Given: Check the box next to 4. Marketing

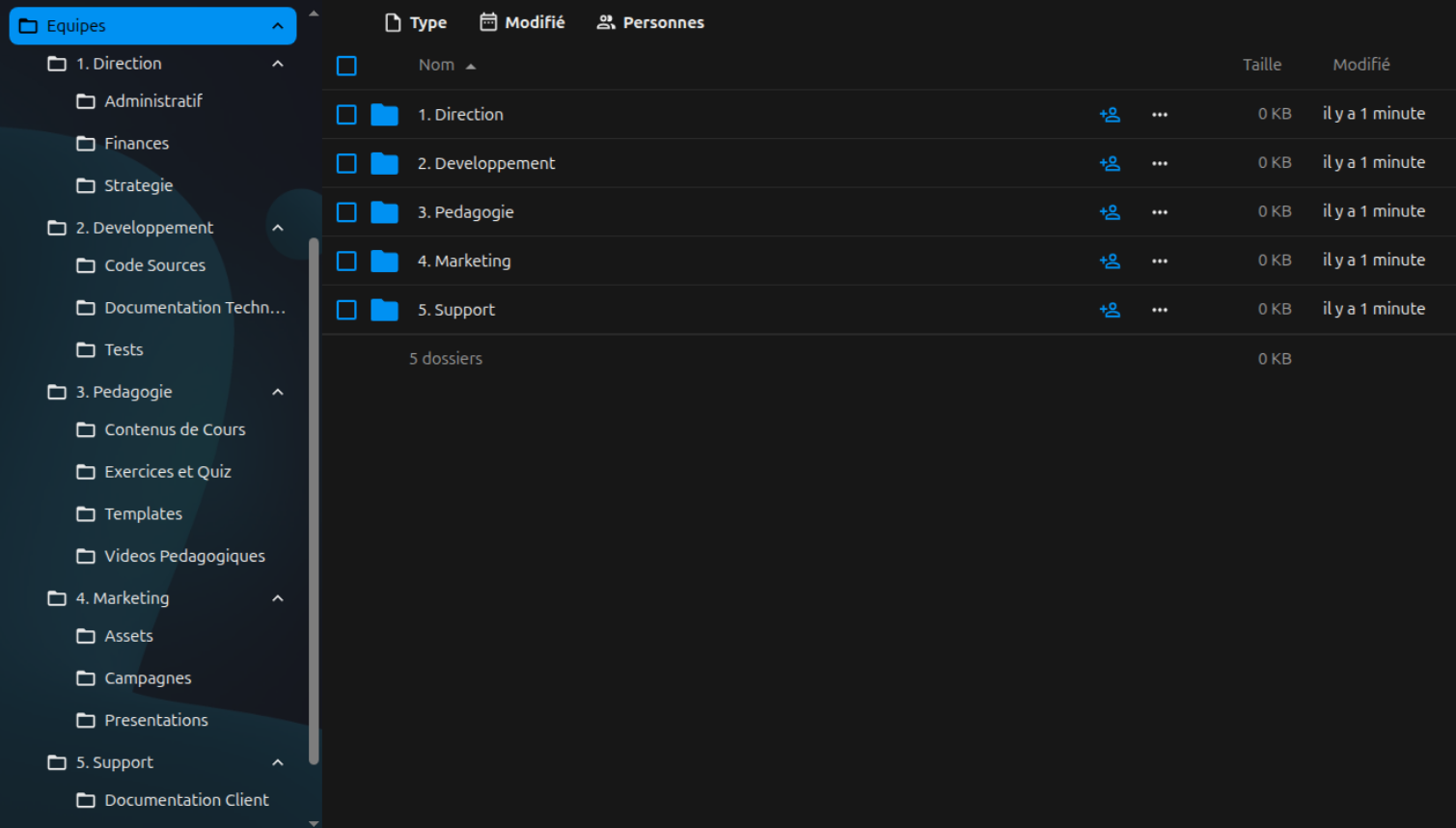Looking at the screenshot, I should (346, 261).
